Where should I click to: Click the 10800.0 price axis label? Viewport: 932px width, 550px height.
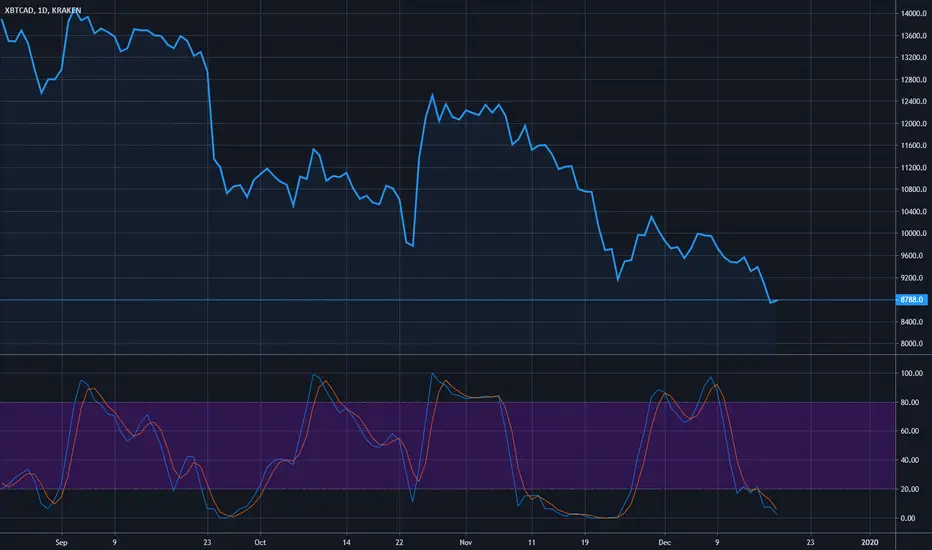(x=913, y=190)
